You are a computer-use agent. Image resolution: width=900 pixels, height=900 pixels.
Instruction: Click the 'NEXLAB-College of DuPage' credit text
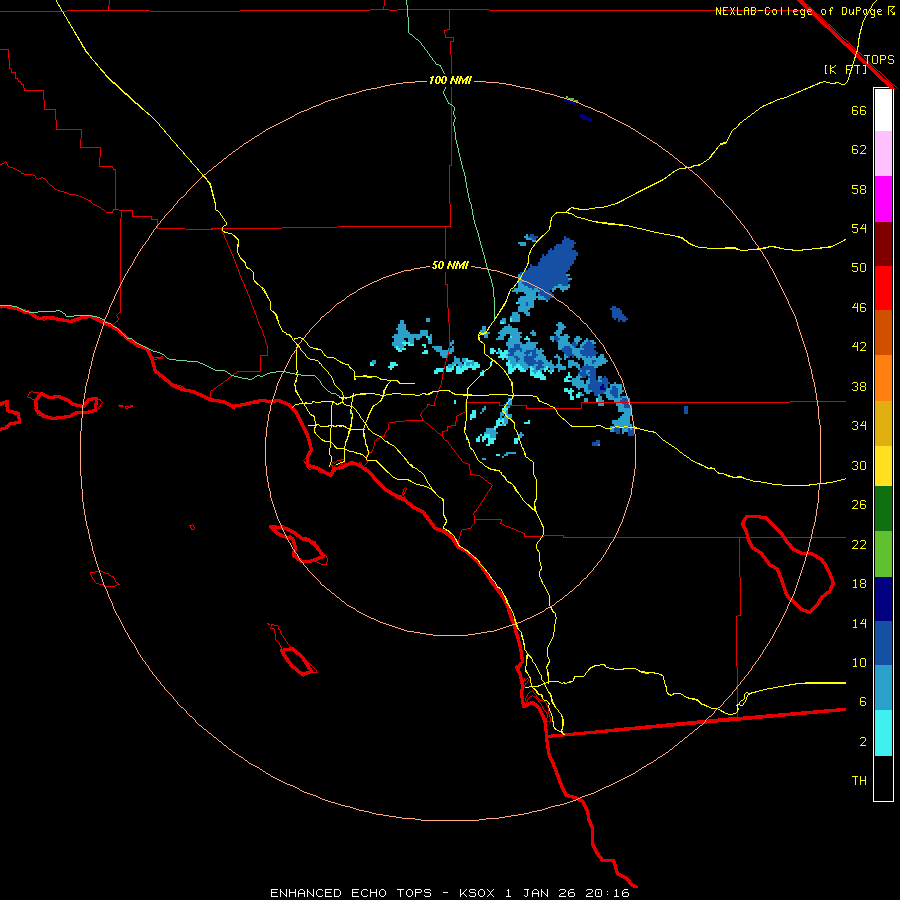point(799,11)
